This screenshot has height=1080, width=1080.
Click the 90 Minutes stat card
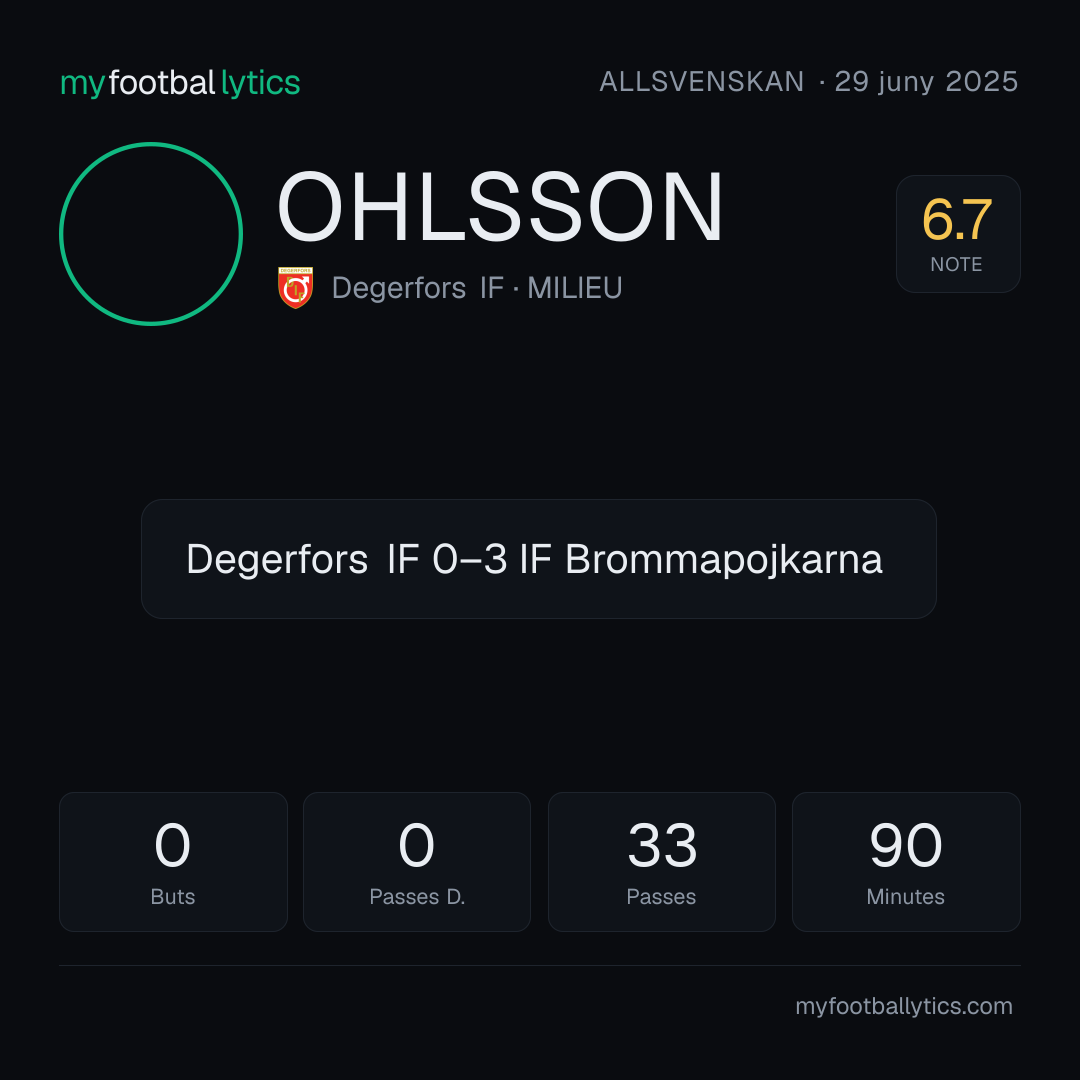[906, 862]
